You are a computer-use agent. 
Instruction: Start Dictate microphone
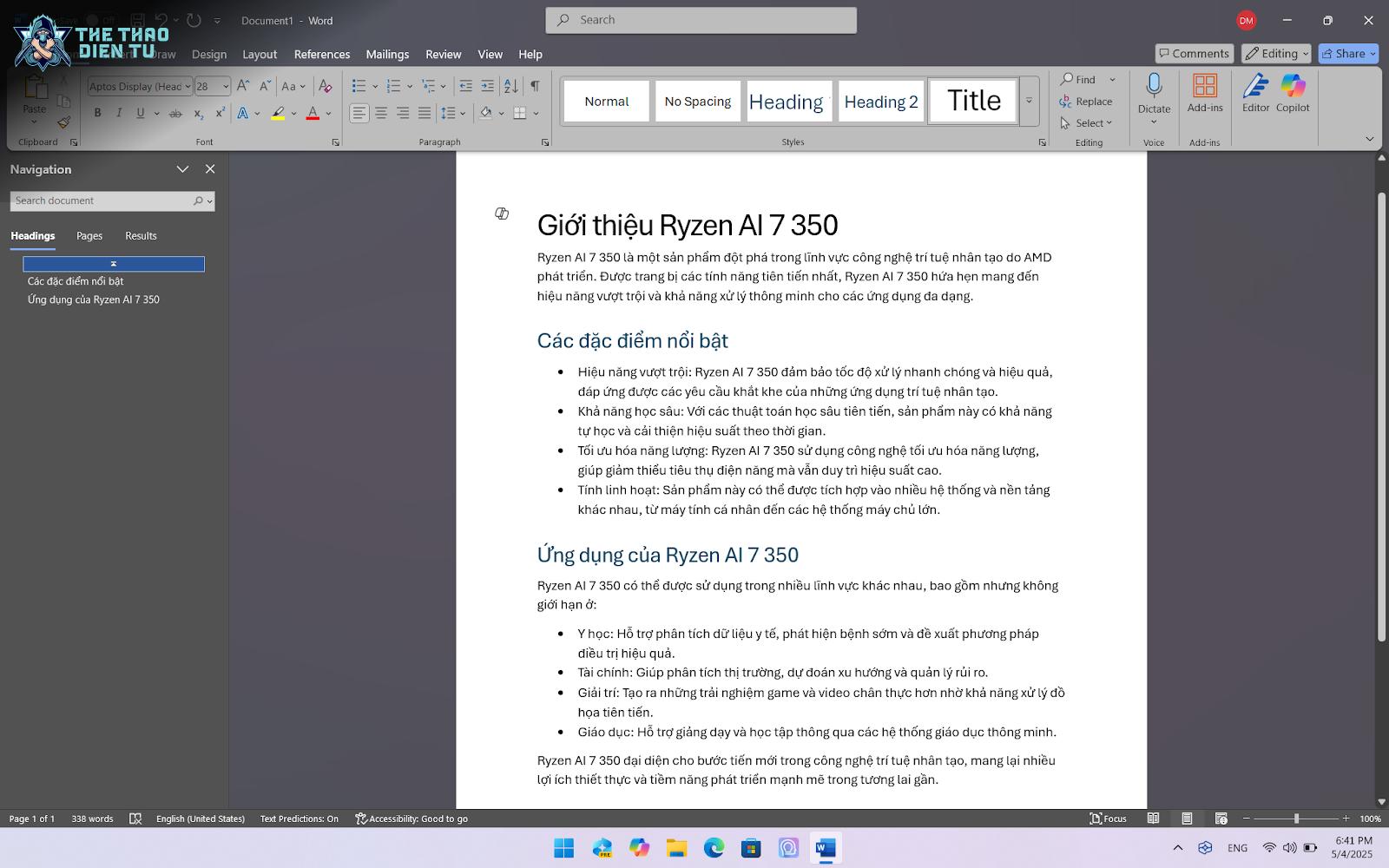click(1154, 85)
